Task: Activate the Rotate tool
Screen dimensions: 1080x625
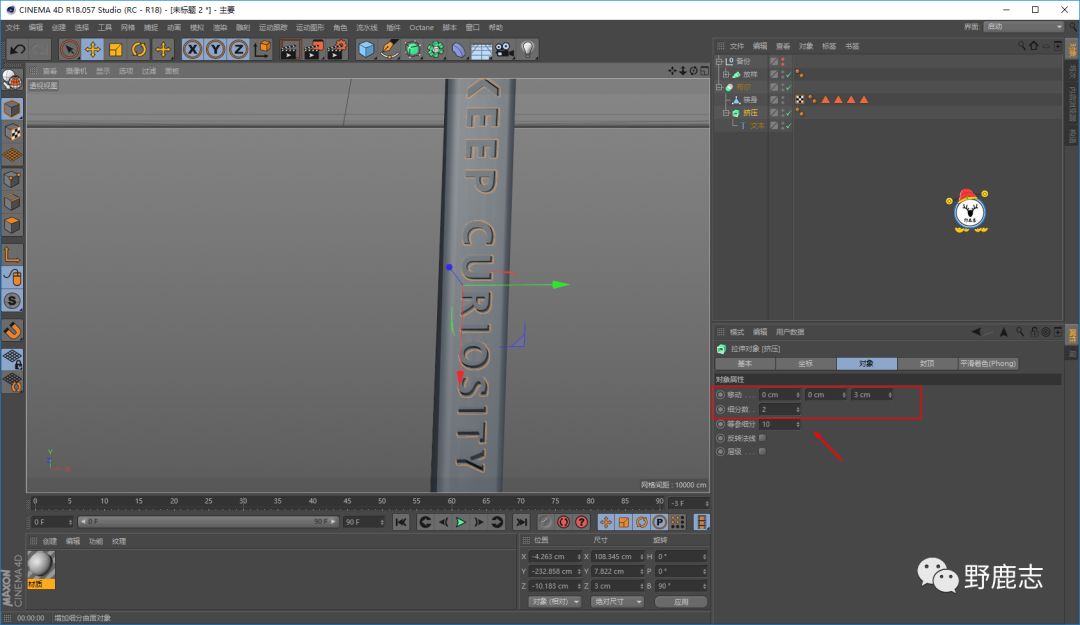Action: 139,49
